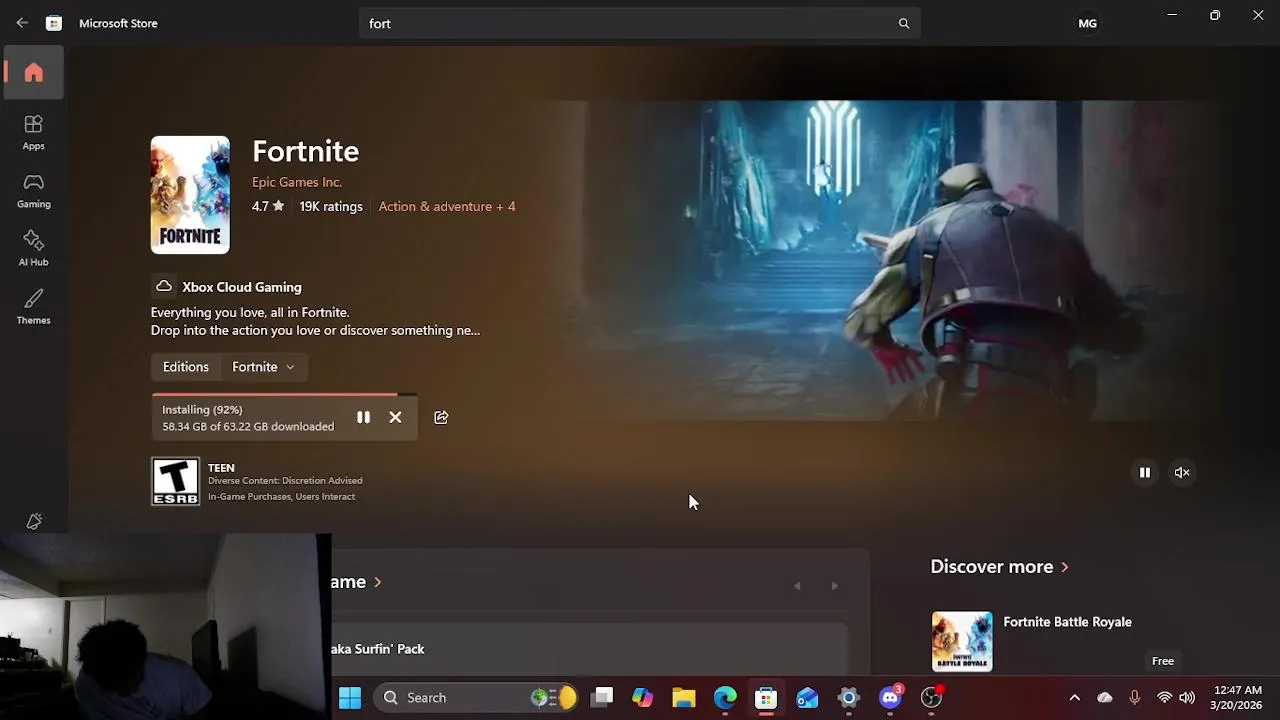Click the Microsoft Store taskbar icon
1280x720 pixels.
pyautogui.click(x=766, y=697)
